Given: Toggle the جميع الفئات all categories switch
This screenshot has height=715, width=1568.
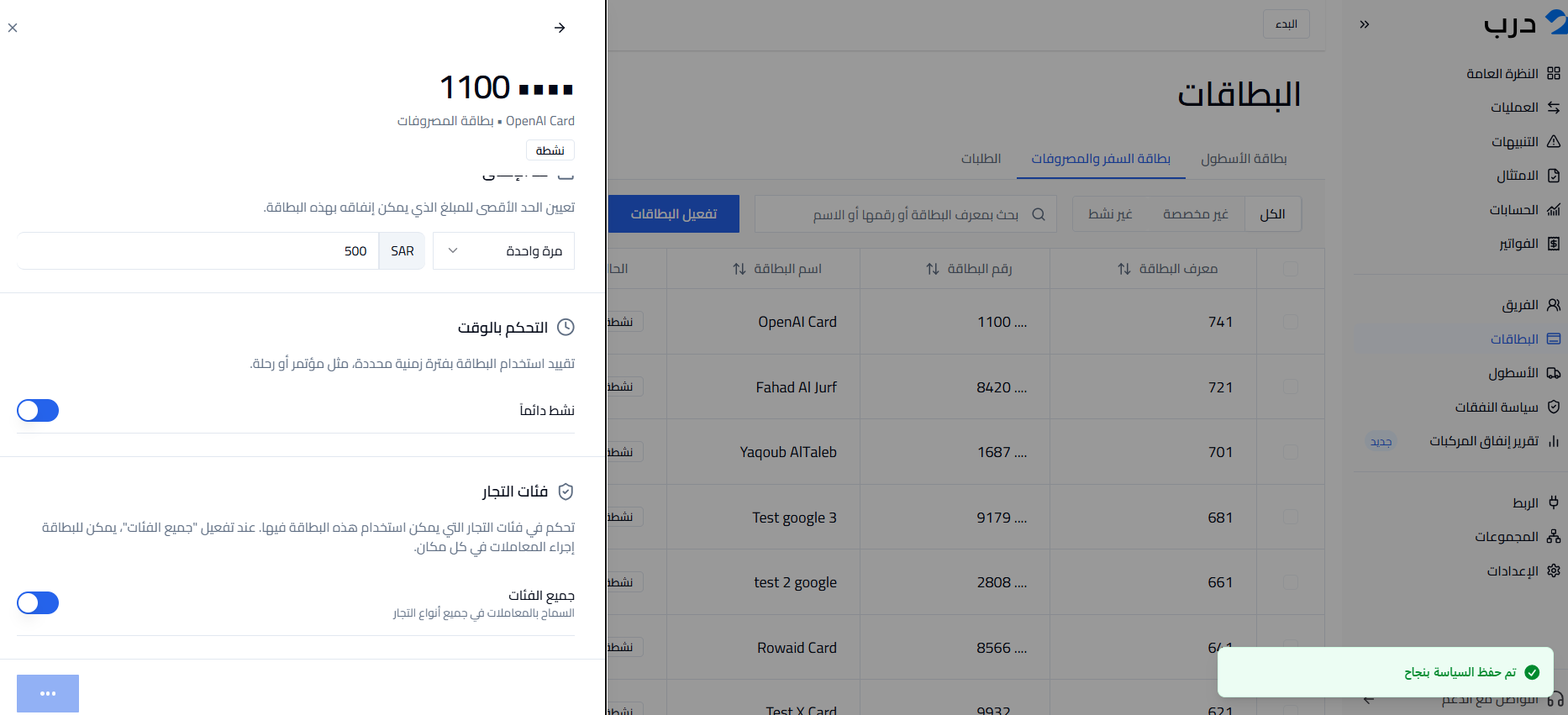Looking at the screenshot, I should 38,602.
